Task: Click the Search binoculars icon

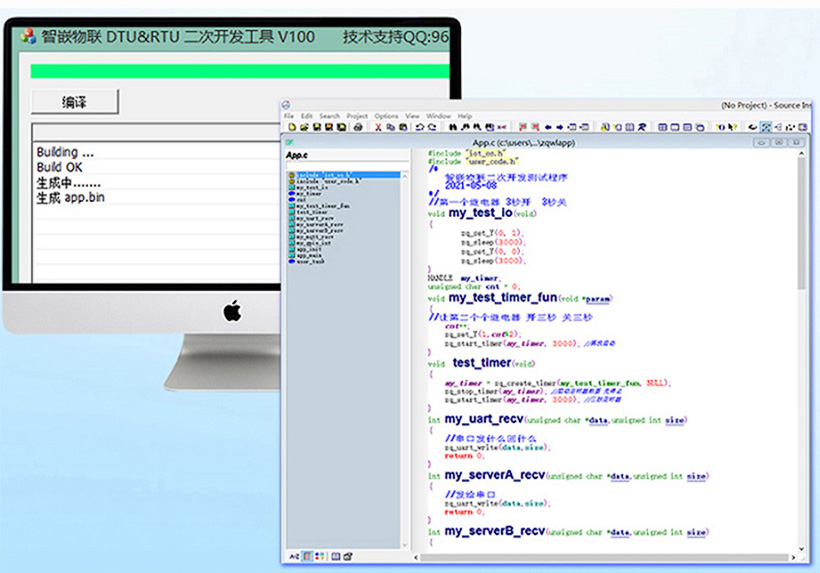Action: 453,128
